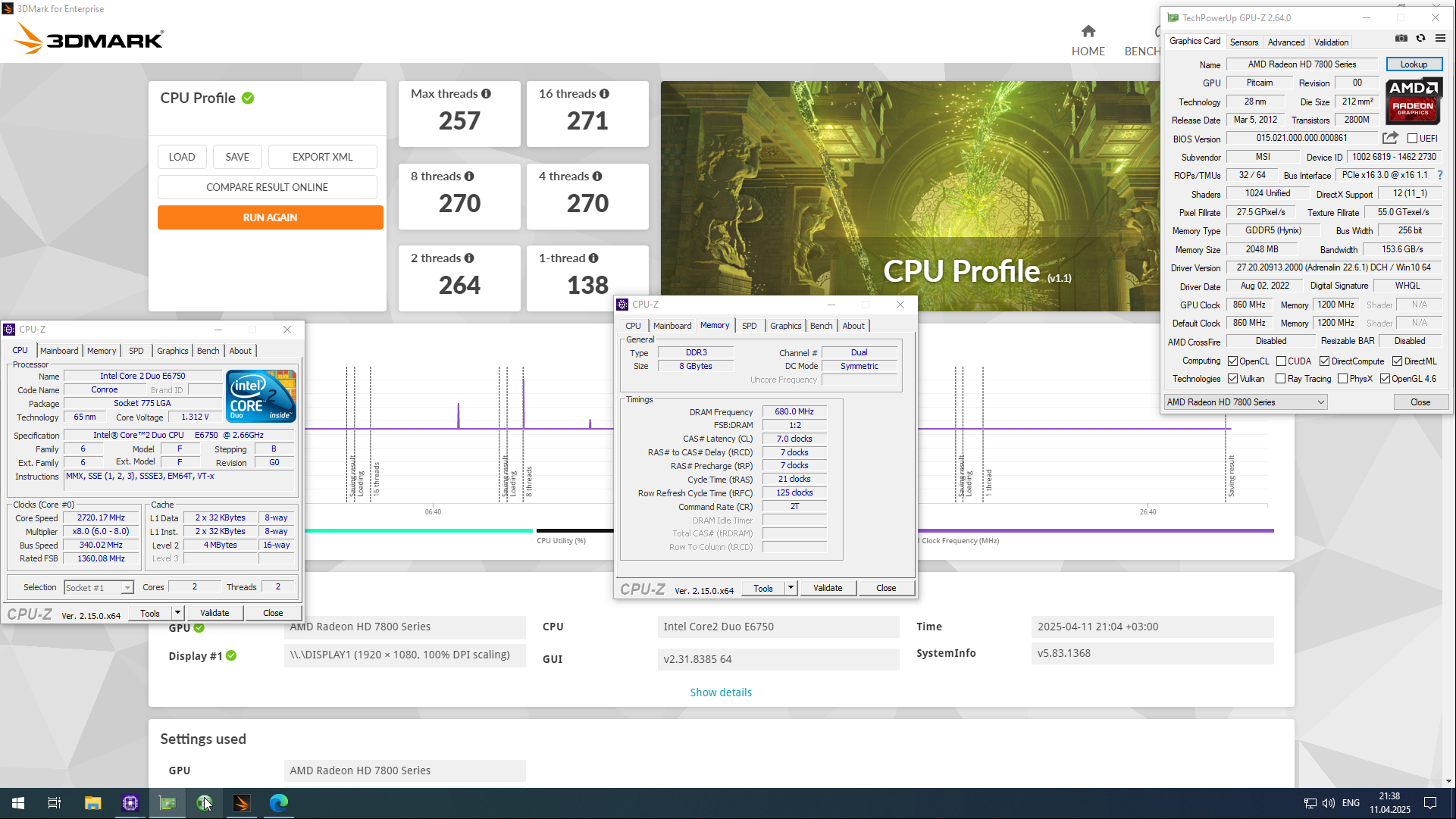
Task: Switch to Sensors tab in GPU-Z
Action: 1244,42
